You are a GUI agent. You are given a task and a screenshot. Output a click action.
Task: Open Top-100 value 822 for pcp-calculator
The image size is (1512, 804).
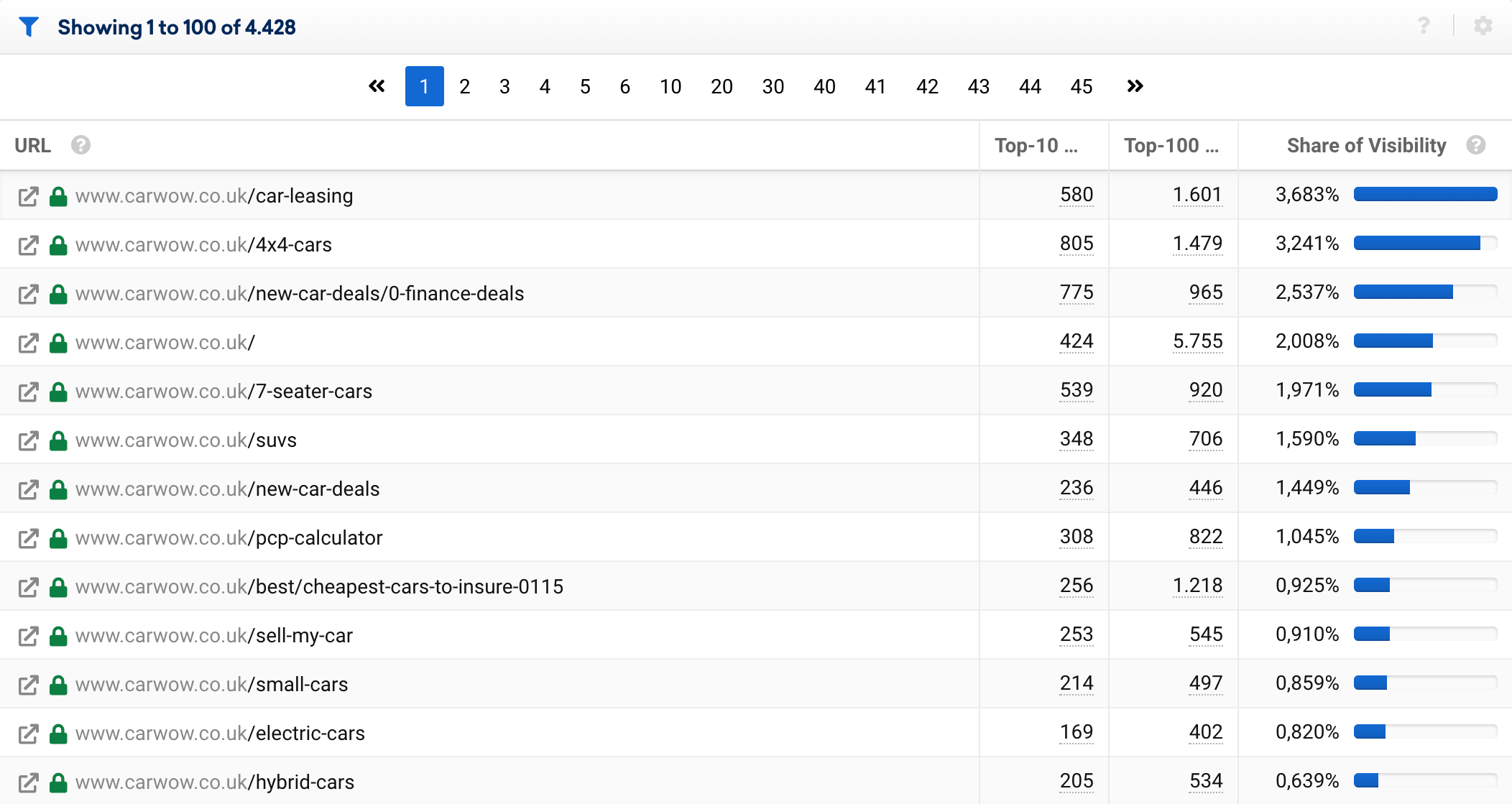pos(1206,537)
